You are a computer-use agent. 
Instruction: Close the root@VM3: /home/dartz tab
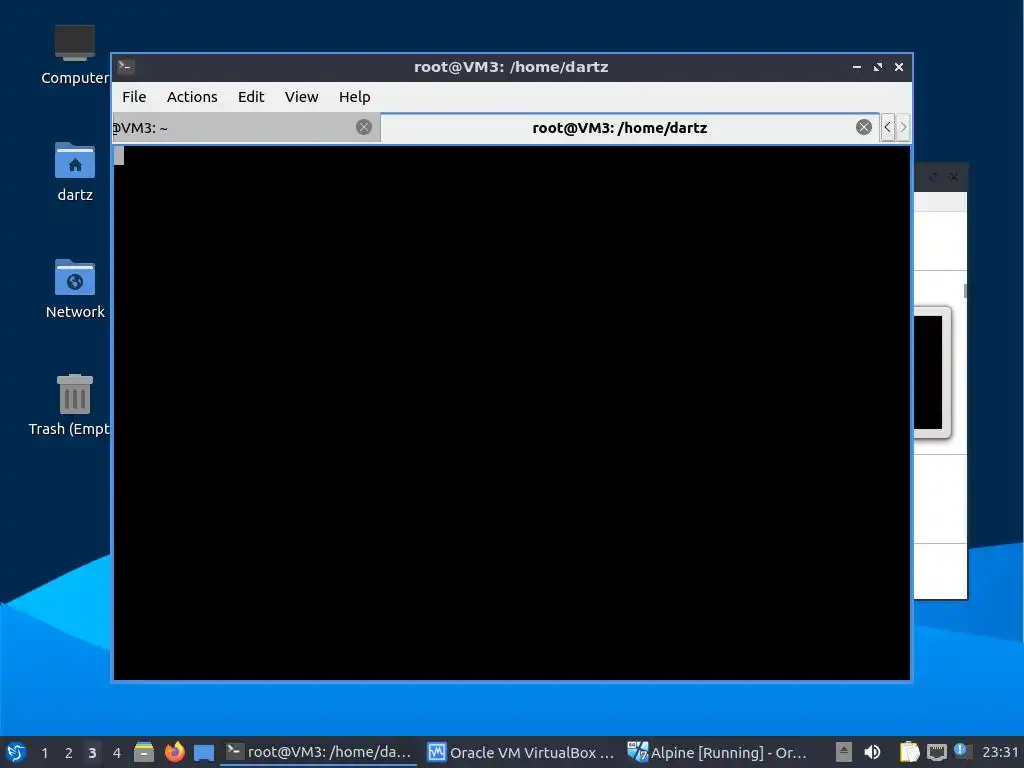(x=863, y=127)
